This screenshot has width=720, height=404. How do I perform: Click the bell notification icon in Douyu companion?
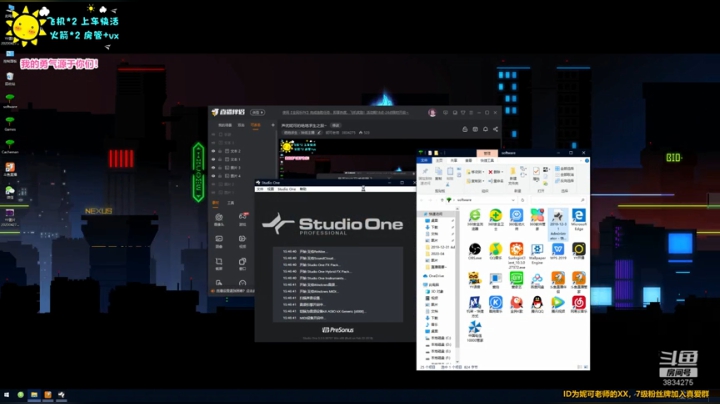coord(485,129)
